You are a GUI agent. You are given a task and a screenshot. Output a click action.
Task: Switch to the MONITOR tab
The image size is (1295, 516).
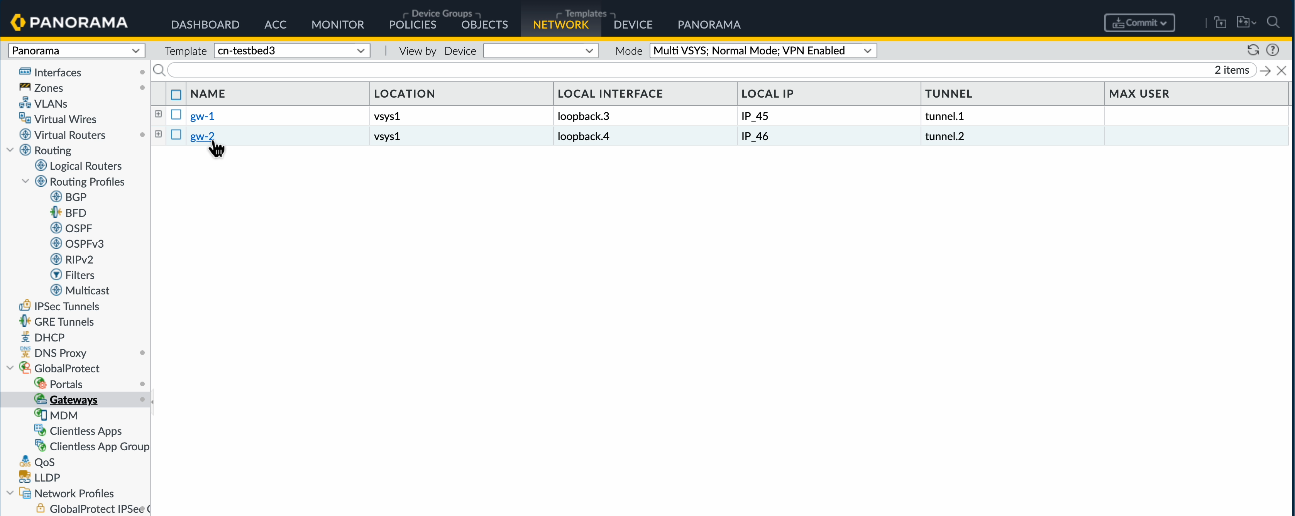[337, 24]
